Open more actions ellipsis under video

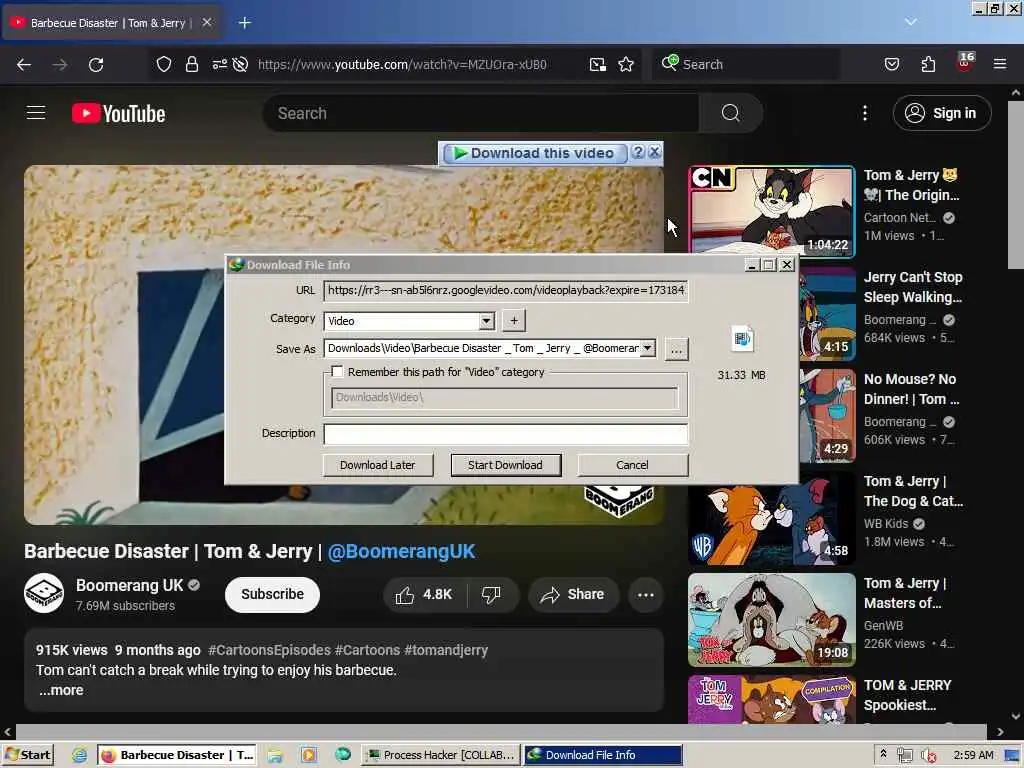(x=645, y=594)
